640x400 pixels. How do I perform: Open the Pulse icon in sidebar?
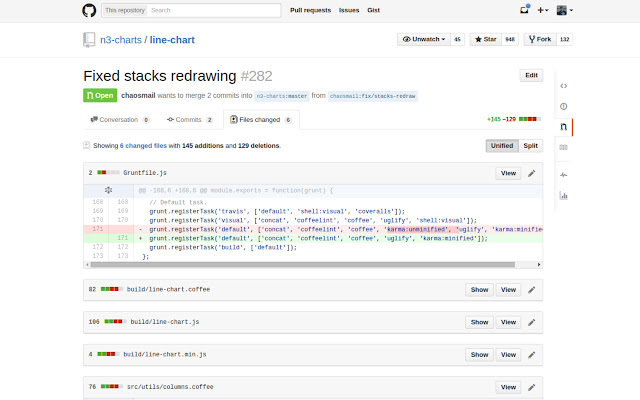[x=564, y=175]
